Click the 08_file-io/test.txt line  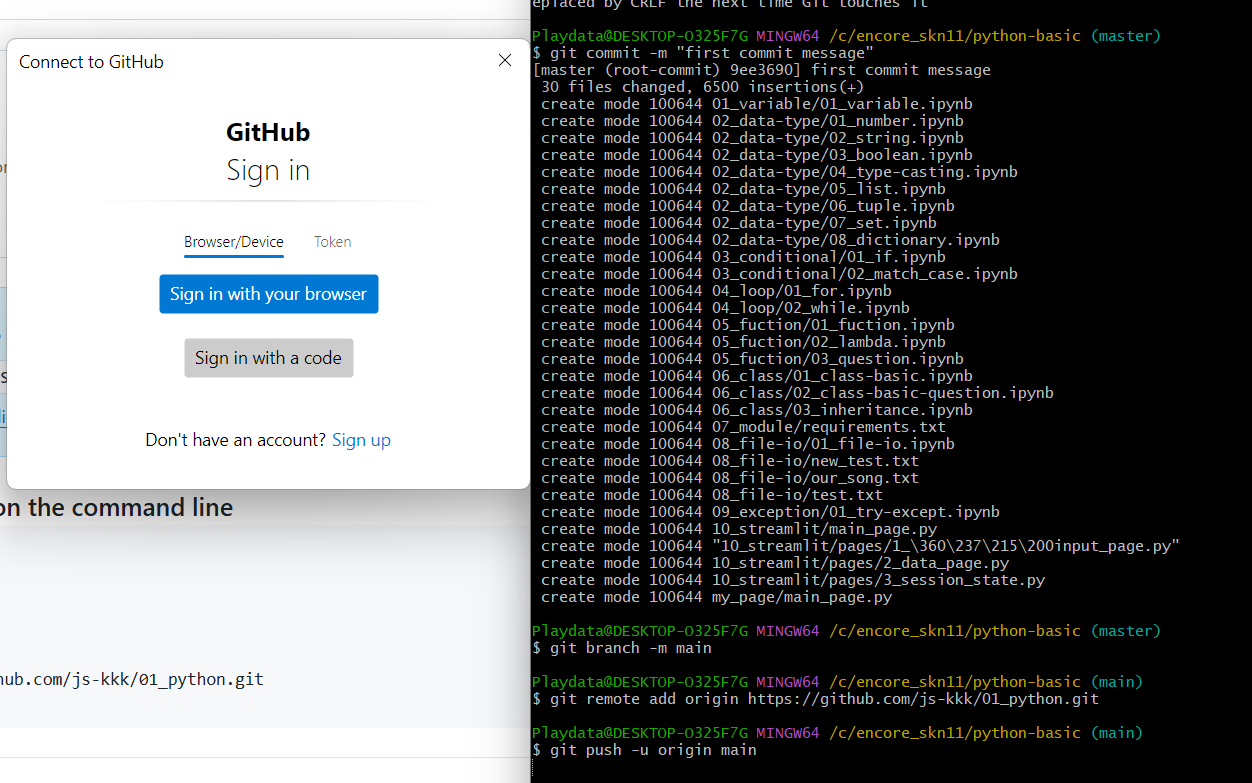[712, 495]
